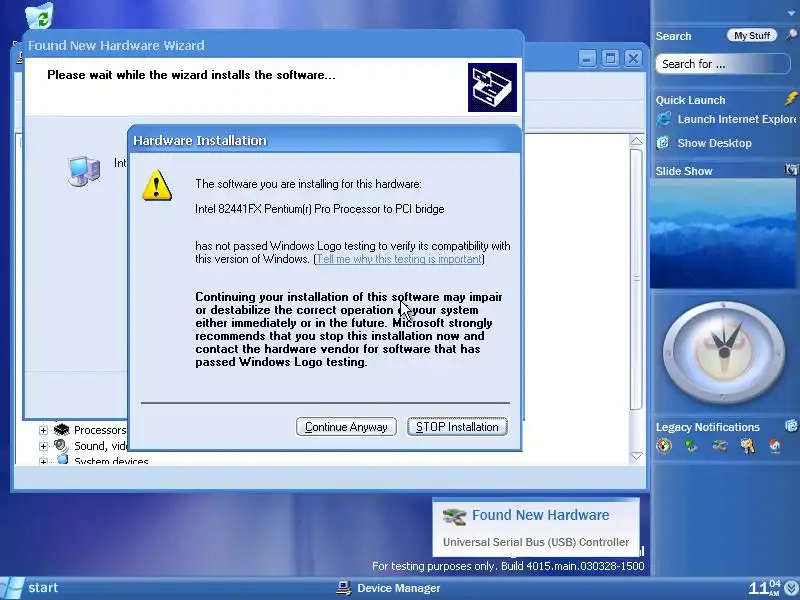
Task: Click inside the 'Search for ...' field
Action: click(722, 64)
